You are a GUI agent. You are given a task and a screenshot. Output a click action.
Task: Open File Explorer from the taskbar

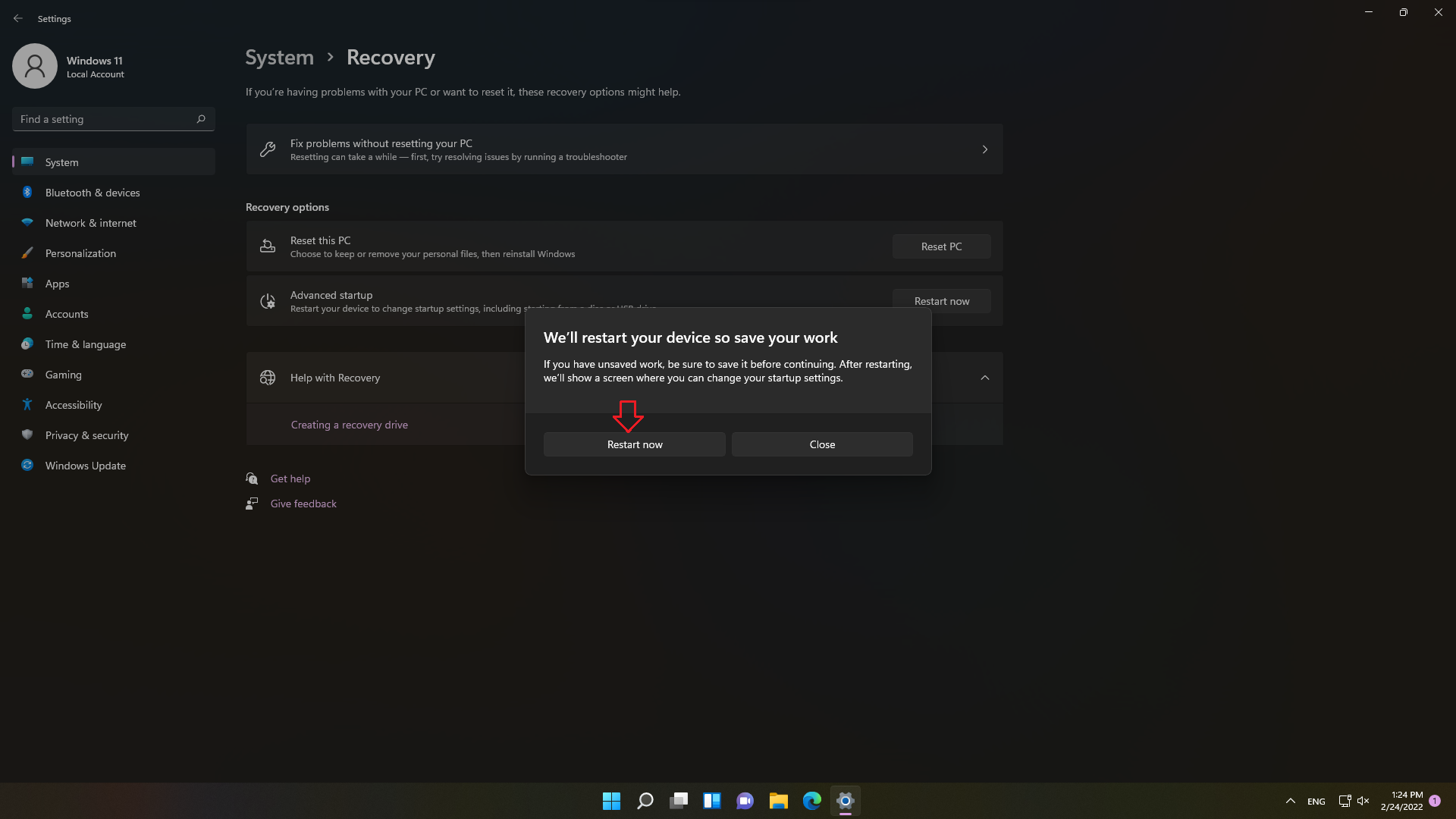point(778,801)
